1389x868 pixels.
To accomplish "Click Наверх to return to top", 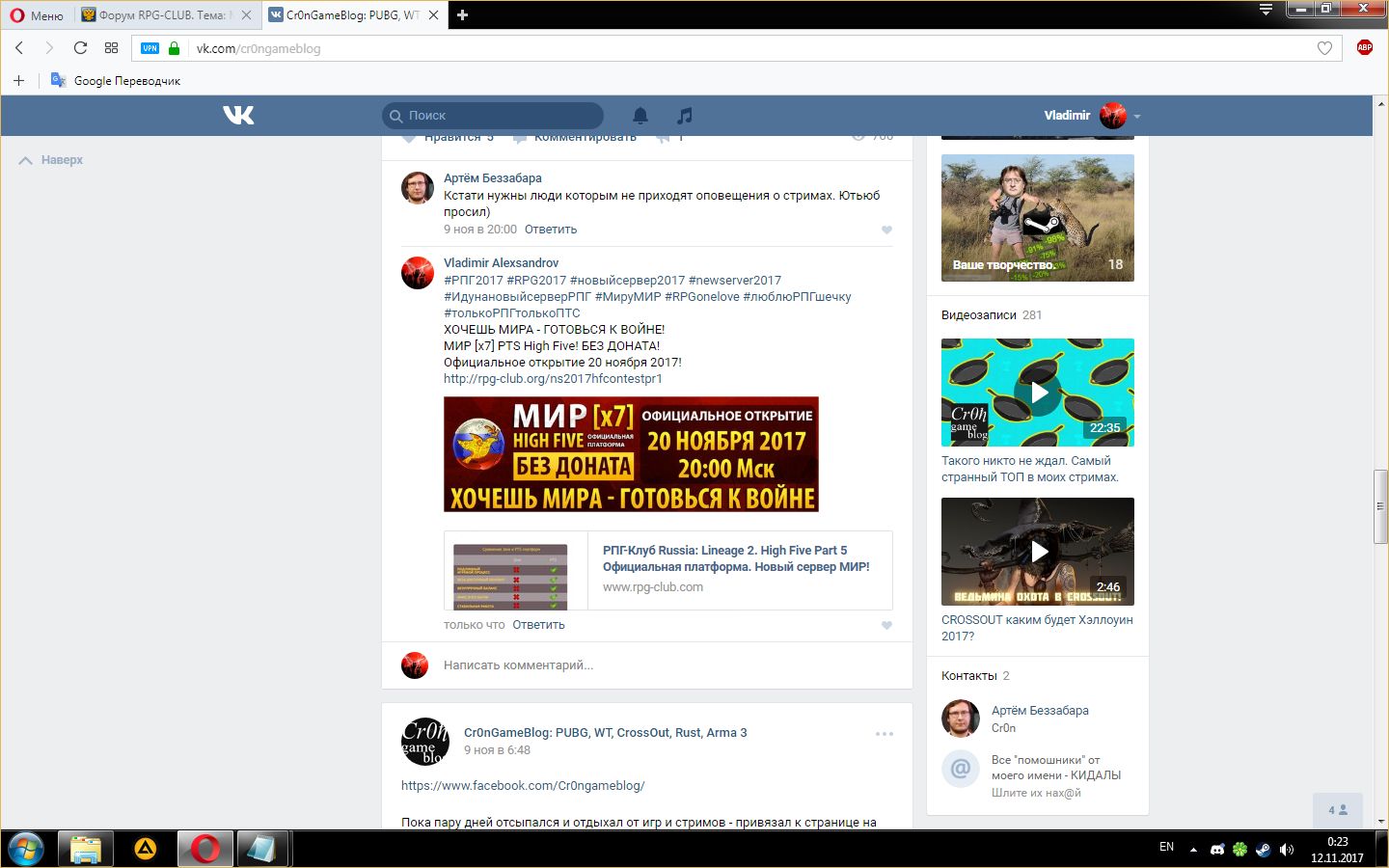I will (51, 160).
